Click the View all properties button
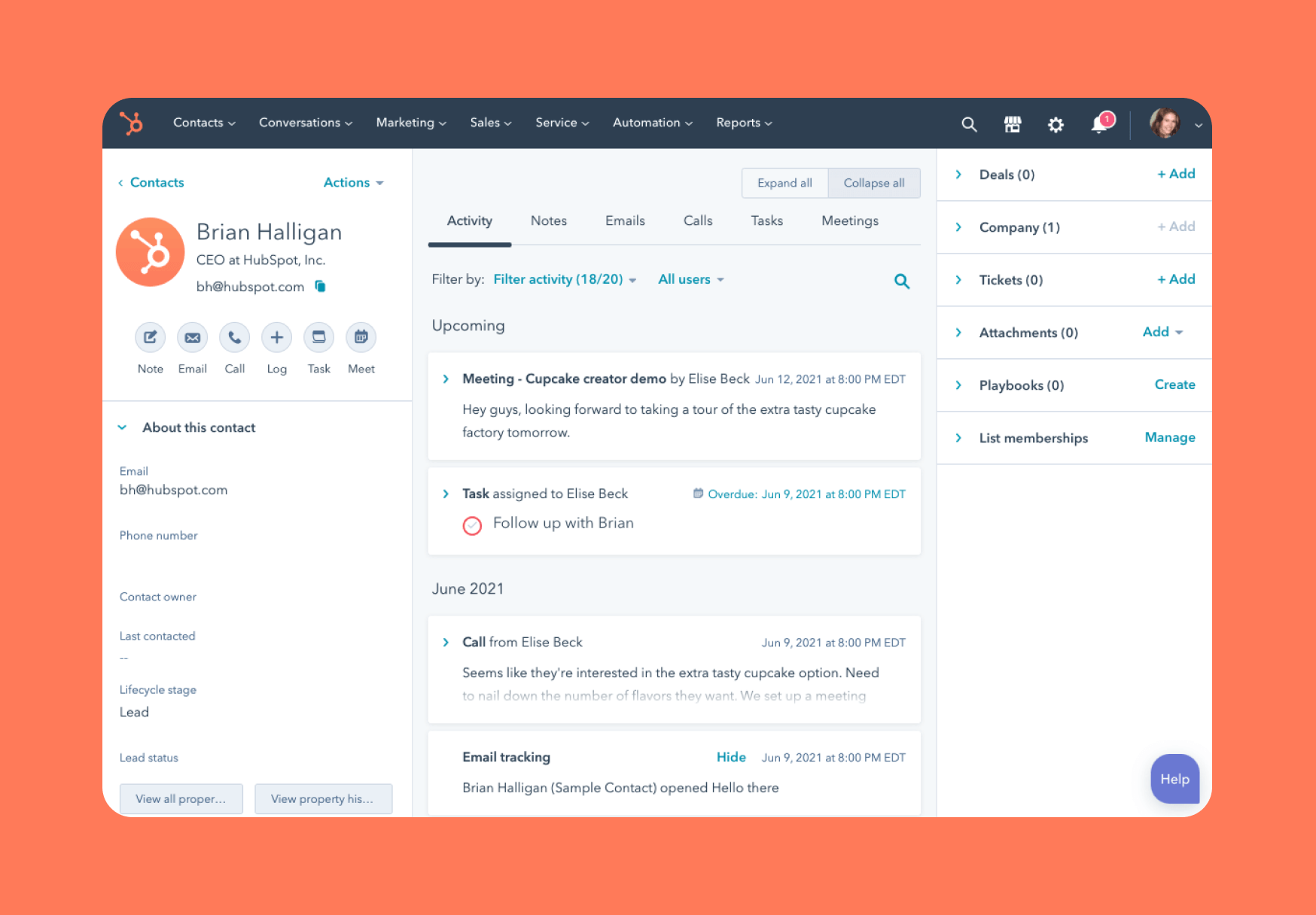This screenshot has height=915, width=1316. pos(181,798)
